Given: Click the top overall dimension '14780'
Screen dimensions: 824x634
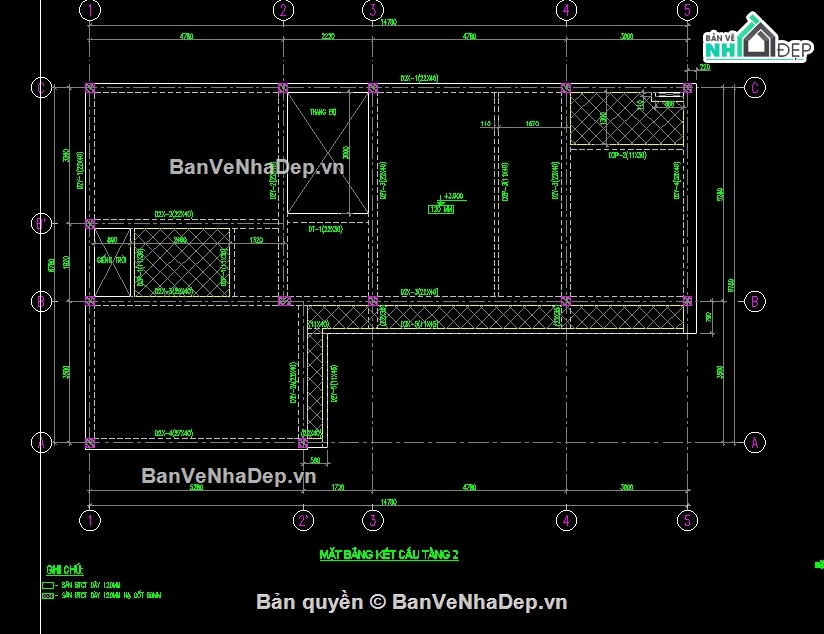Looking at the screenshot, I should point(388,22).
